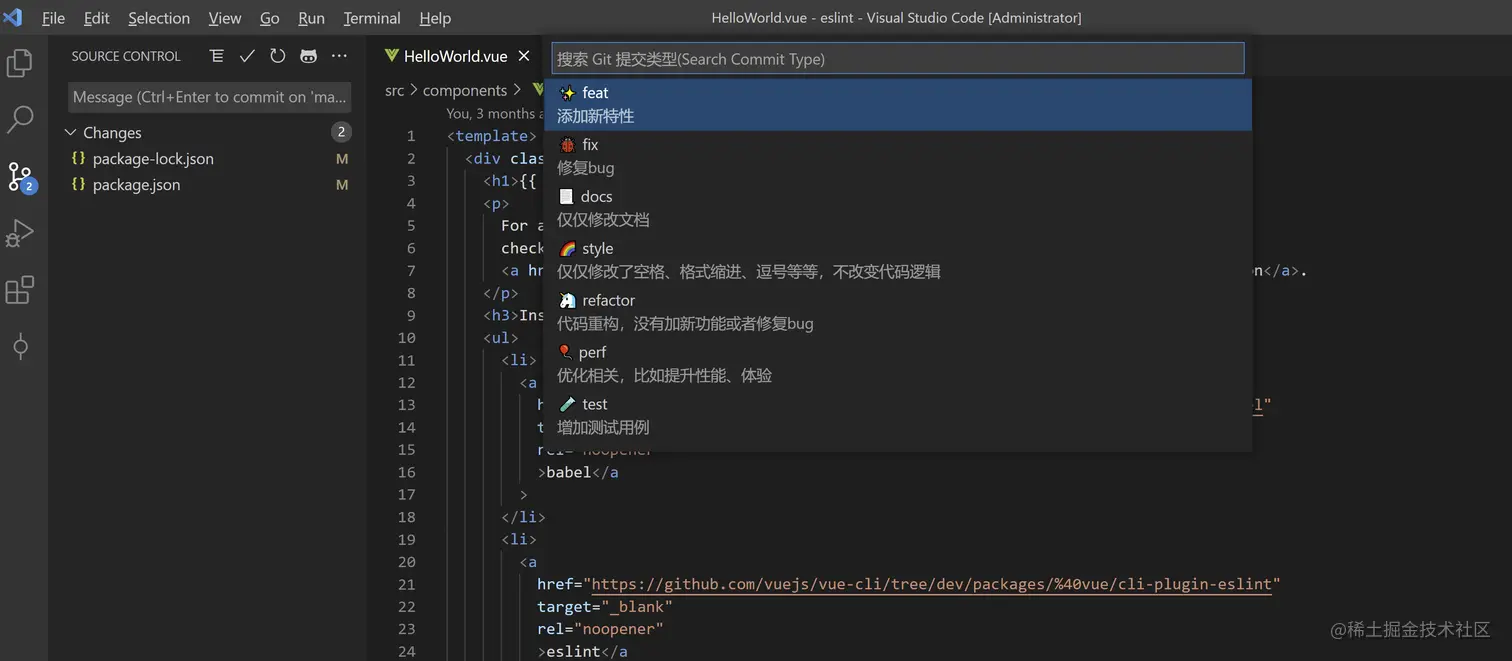
Task: Select the feat commit type
Action: click(x=898, y=105)
